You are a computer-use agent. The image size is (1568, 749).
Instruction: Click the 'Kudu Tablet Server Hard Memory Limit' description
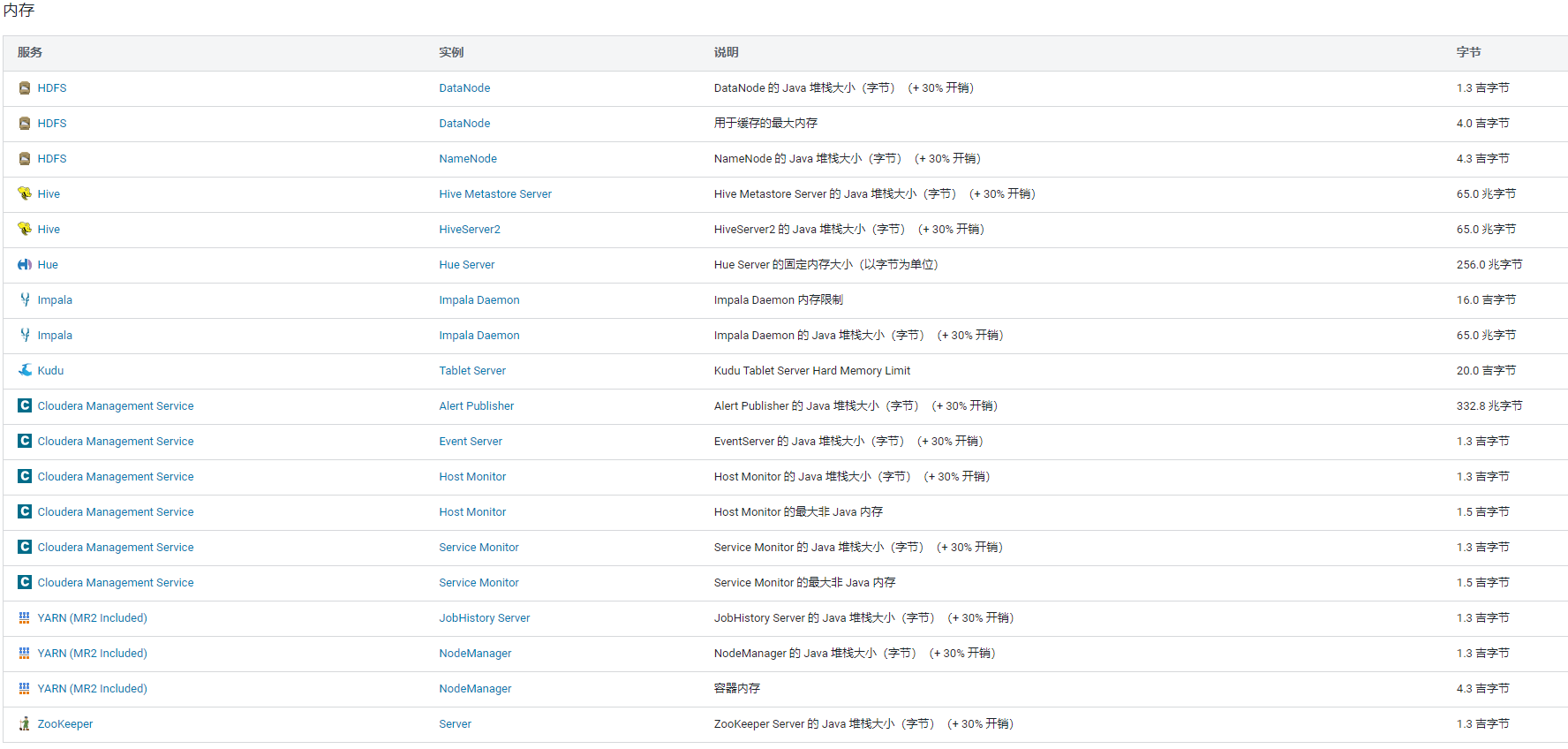pyautogui.click(x=812, y=371)
